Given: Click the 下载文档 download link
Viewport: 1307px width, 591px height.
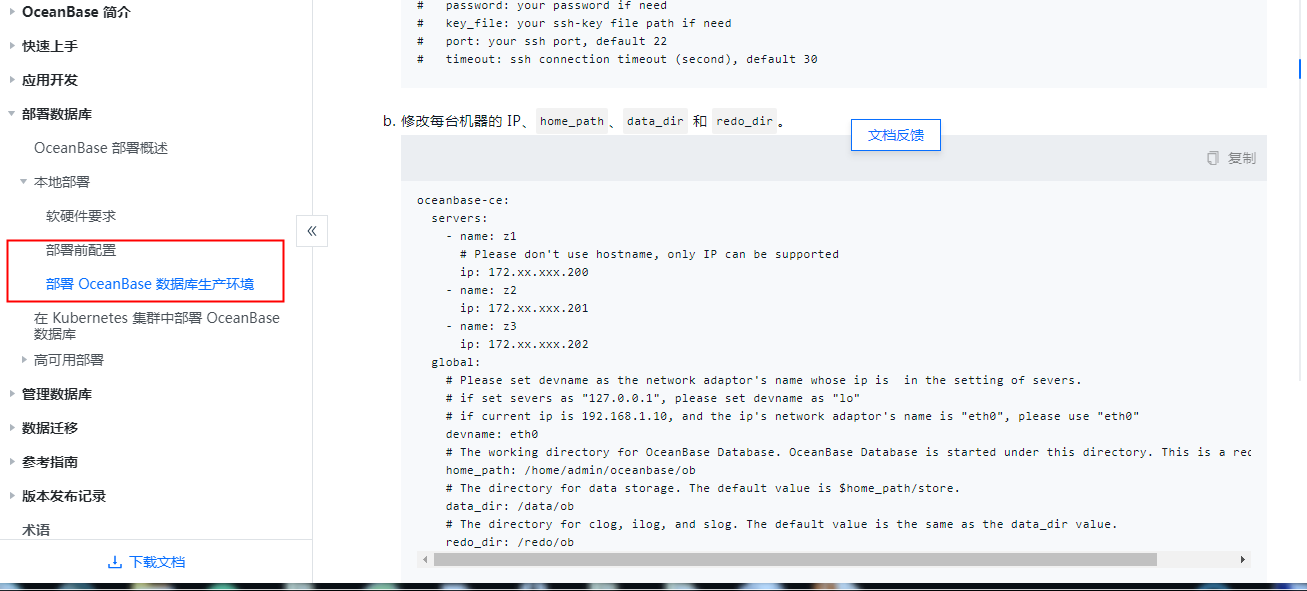Looking at the screenshot, I should (x=157, y=562).
